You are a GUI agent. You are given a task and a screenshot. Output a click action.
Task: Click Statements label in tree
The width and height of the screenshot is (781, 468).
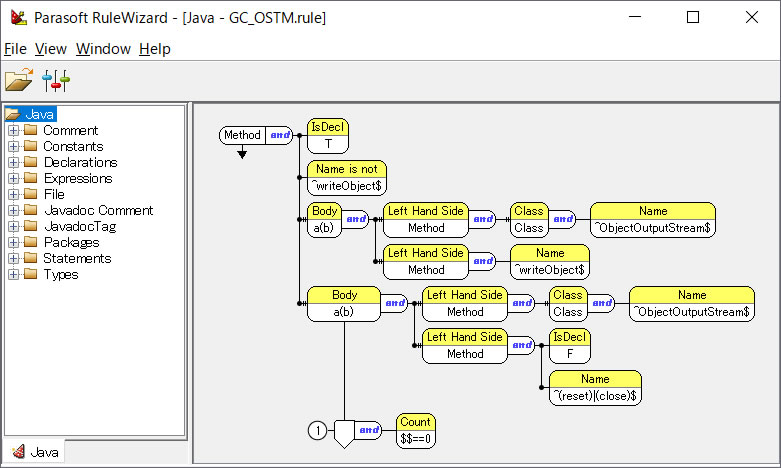pyautogui.click(x=77, y=258)
